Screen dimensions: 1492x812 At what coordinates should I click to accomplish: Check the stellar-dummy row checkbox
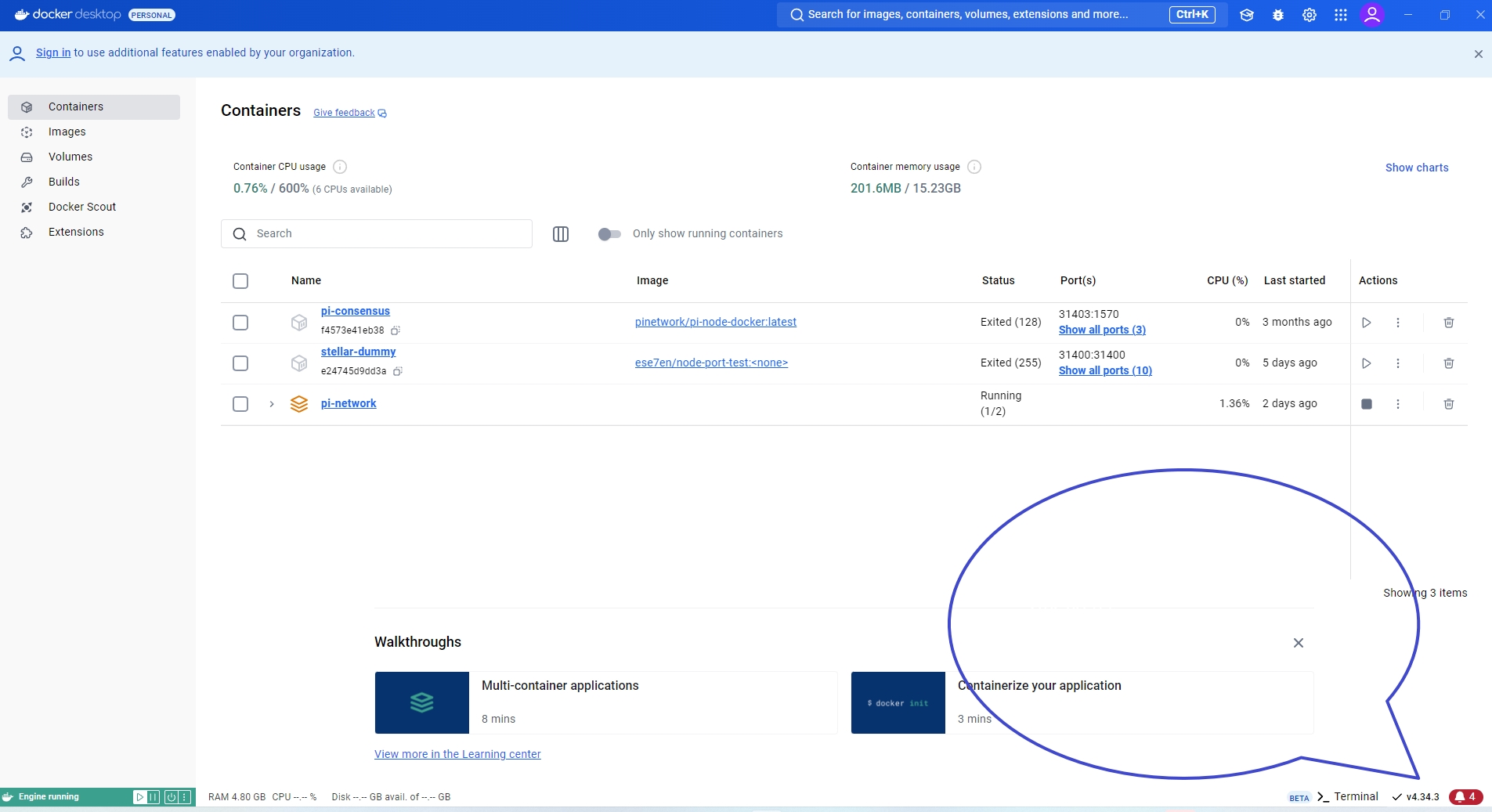240,363
